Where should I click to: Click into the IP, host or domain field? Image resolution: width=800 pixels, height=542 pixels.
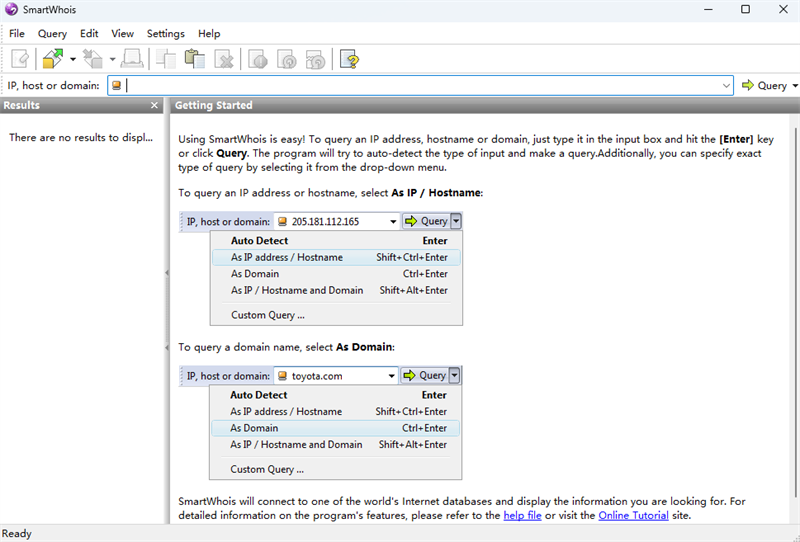[420, 86]
